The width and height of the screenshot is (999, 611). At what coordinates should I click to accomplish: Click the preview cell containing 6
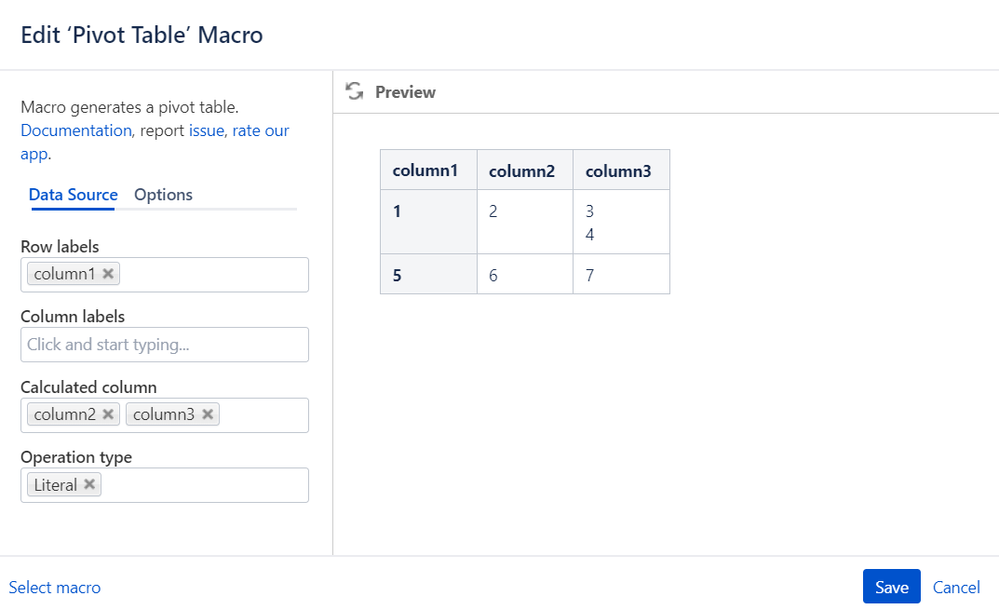click(525, 275)
